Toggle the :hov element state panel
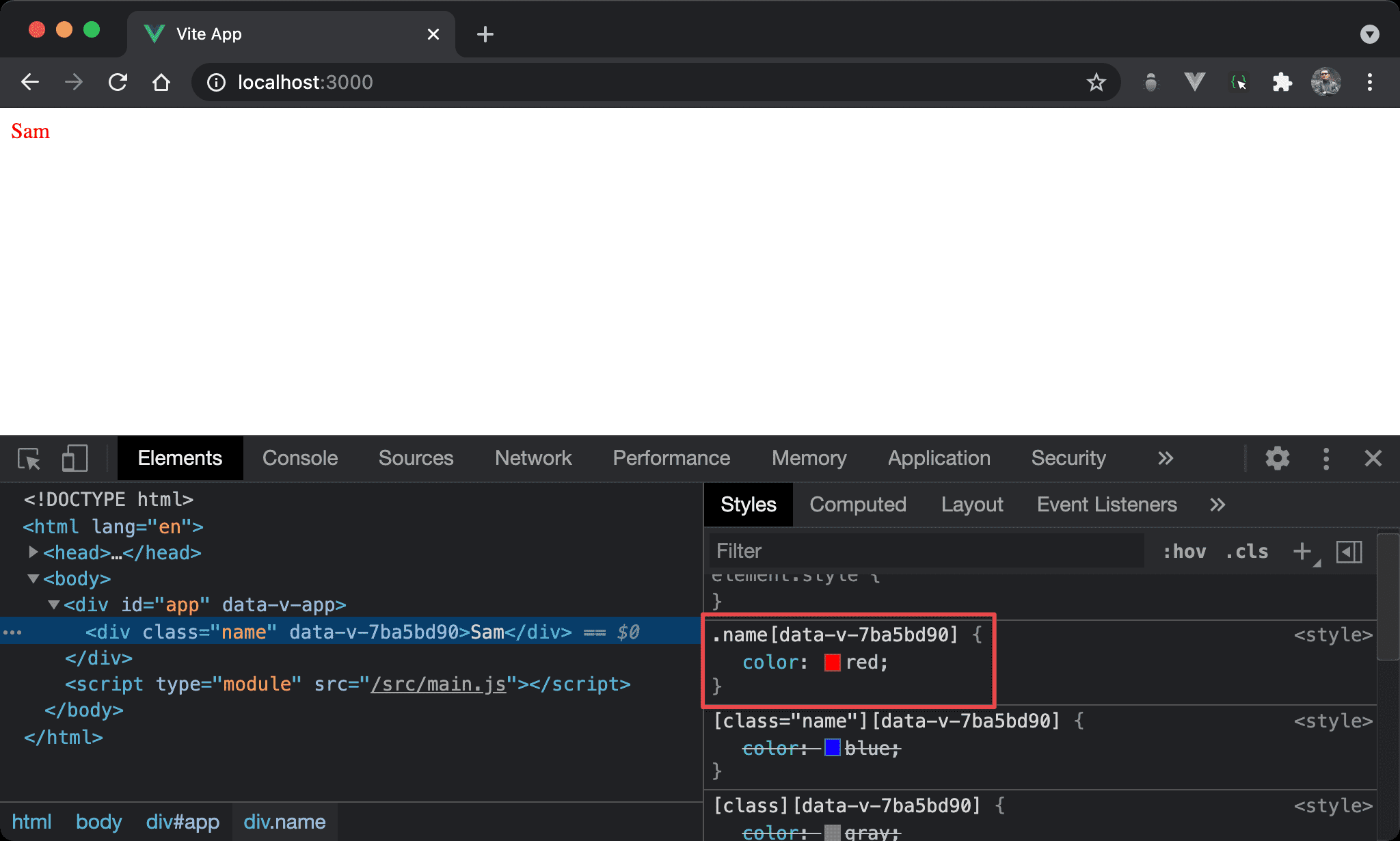The width and height of the screenshot is (1400, 841). (x=1184, y=551)
